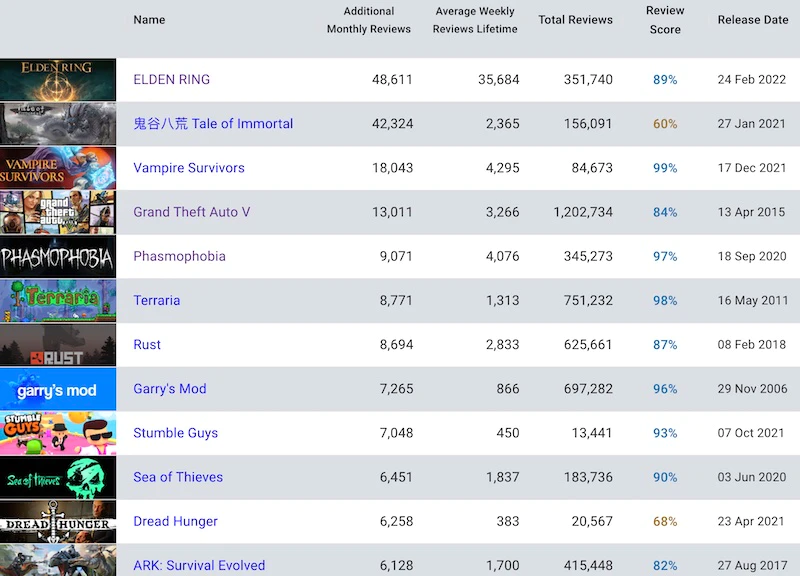
Task: Click the Phasmophobia logo thumbnail
Action: [58, 257]
